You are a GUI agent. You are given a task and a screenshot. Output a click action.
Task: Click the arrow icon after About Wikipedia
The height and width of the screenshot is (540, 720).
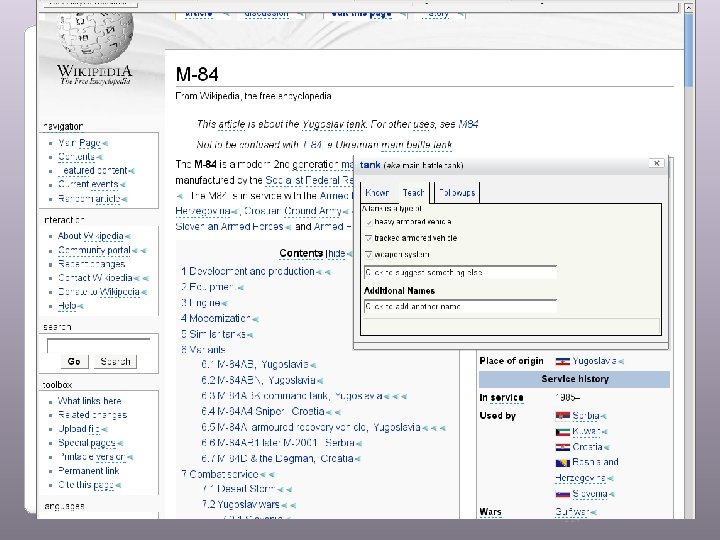[x=128, y=236]
